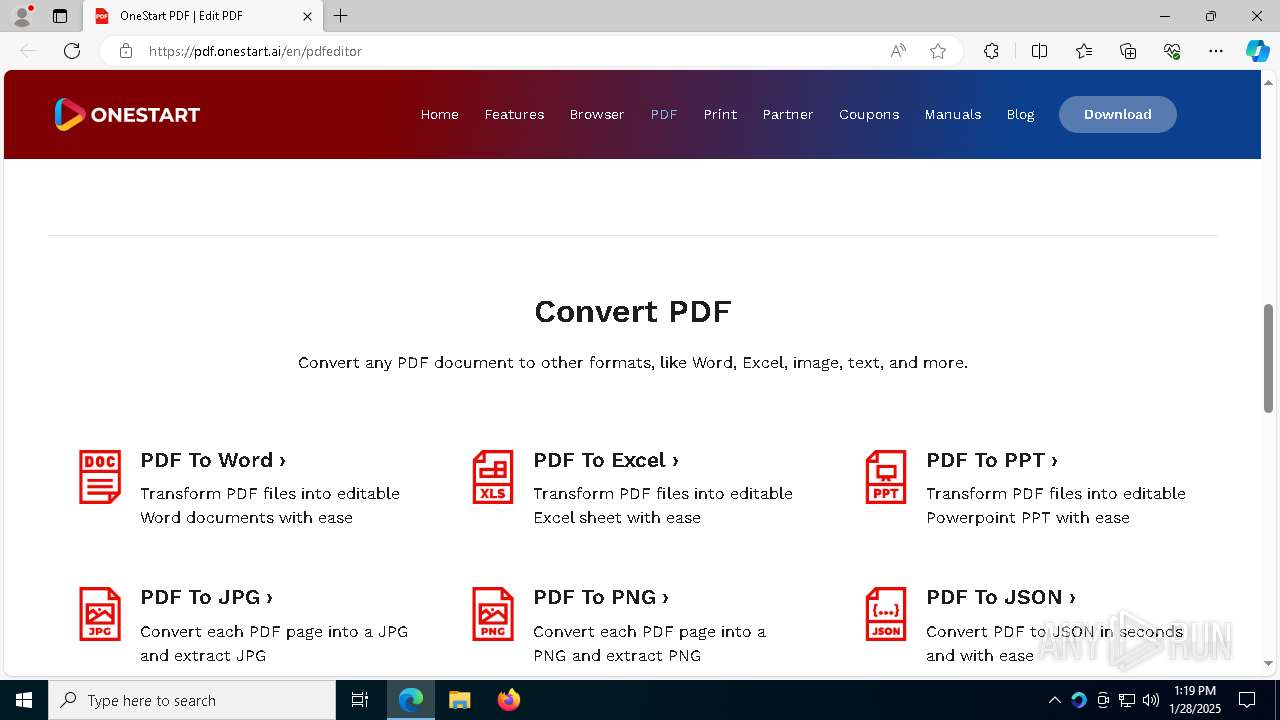The height and width of the screenshot is (720, 1280).
Task: Open the browser profile icon
Action: tap(22, 16)
